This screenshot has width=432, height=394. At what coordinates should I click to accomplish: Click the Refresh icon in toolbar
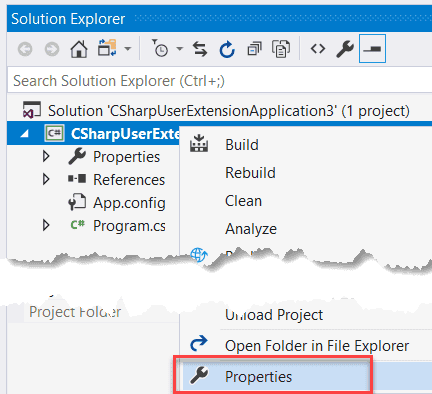tap(227, 49)
